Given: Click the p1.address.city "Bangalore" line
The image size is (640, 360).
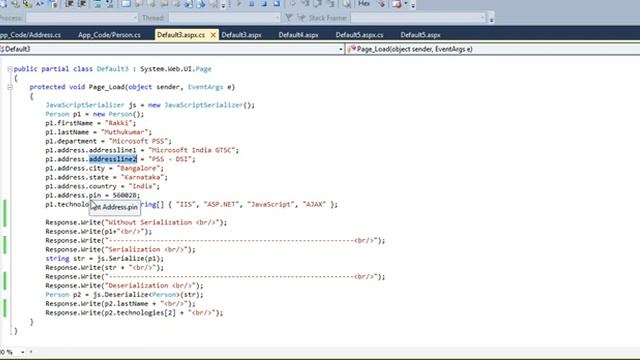Looking at the screenshot, I should [104, 168].
